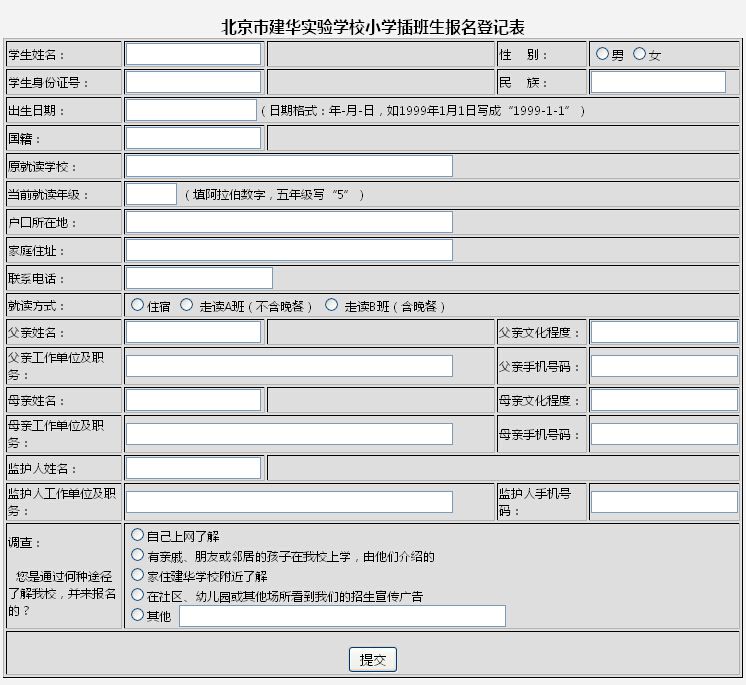Click the 国籍 input field
The image size is (746, 685).
pos(193,138)
